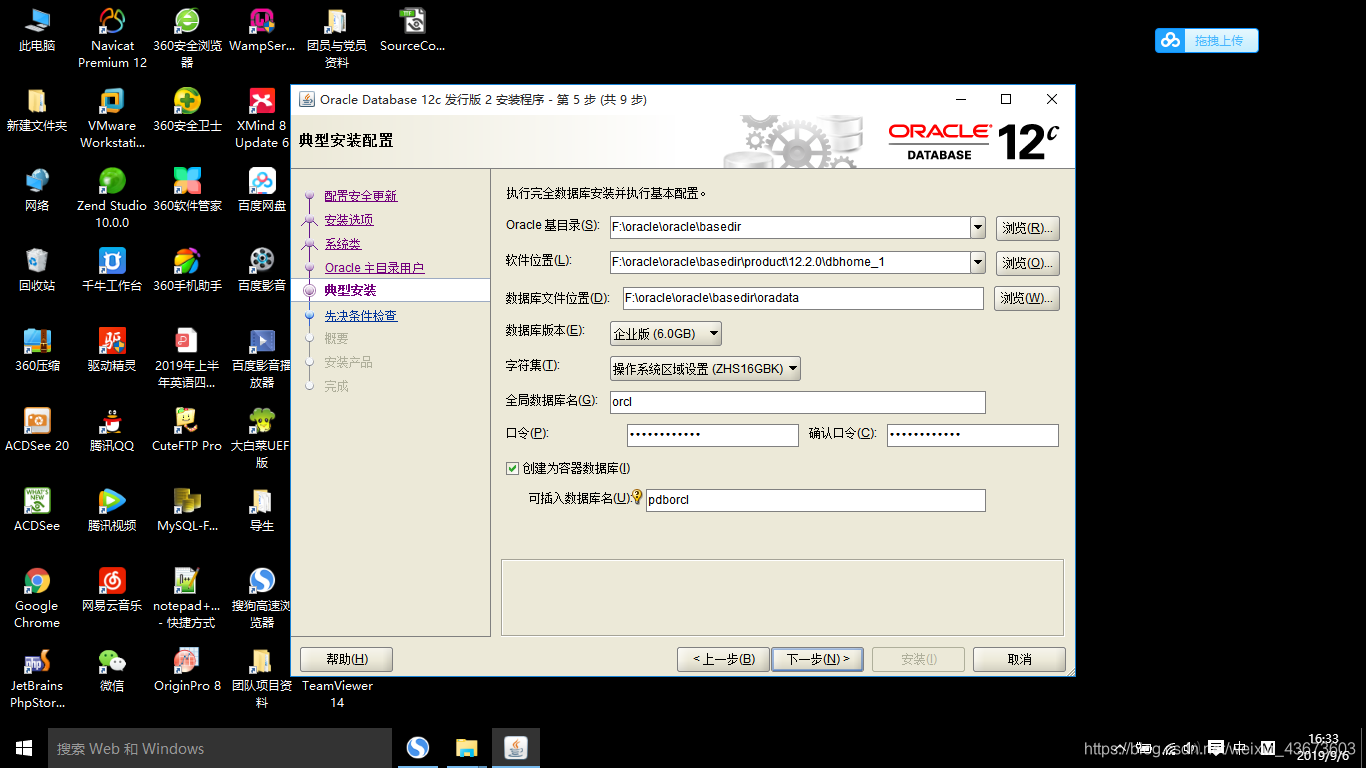Go to the 系统类 step
Image resolution: width=1366 pixels, height=768 pixels.
coord(342,244)
